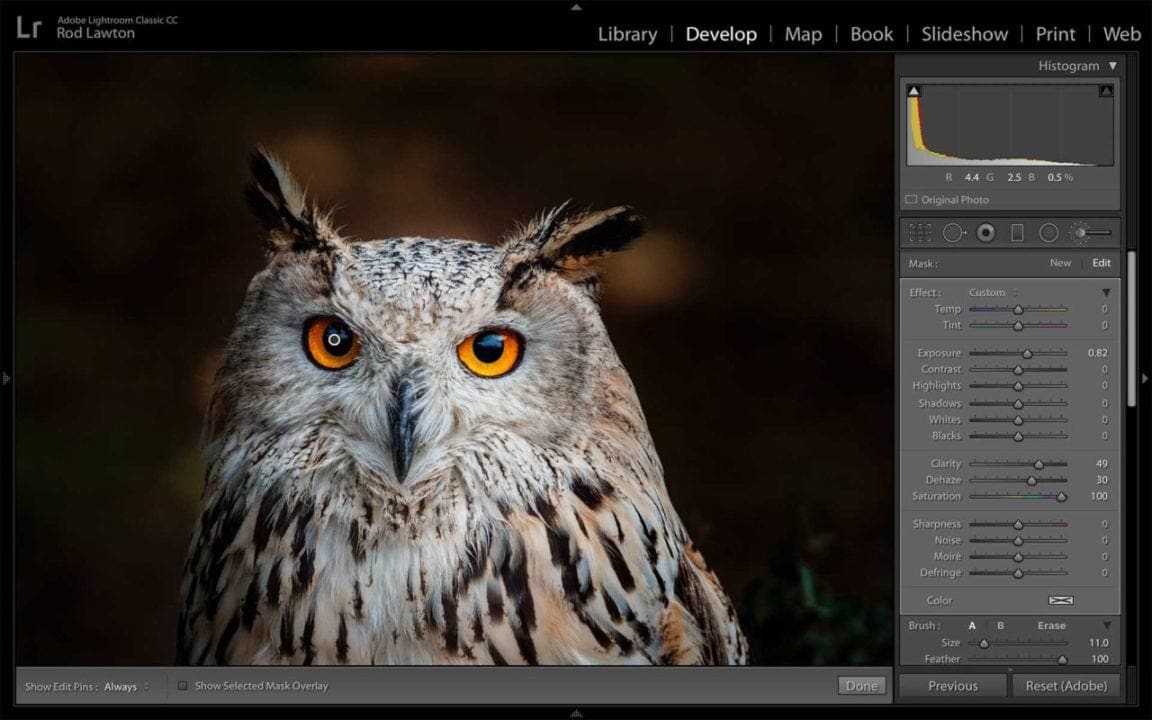The image size is (1152, 720).
Task: Click the Clarity slider handle
Action: (1039, 464)
